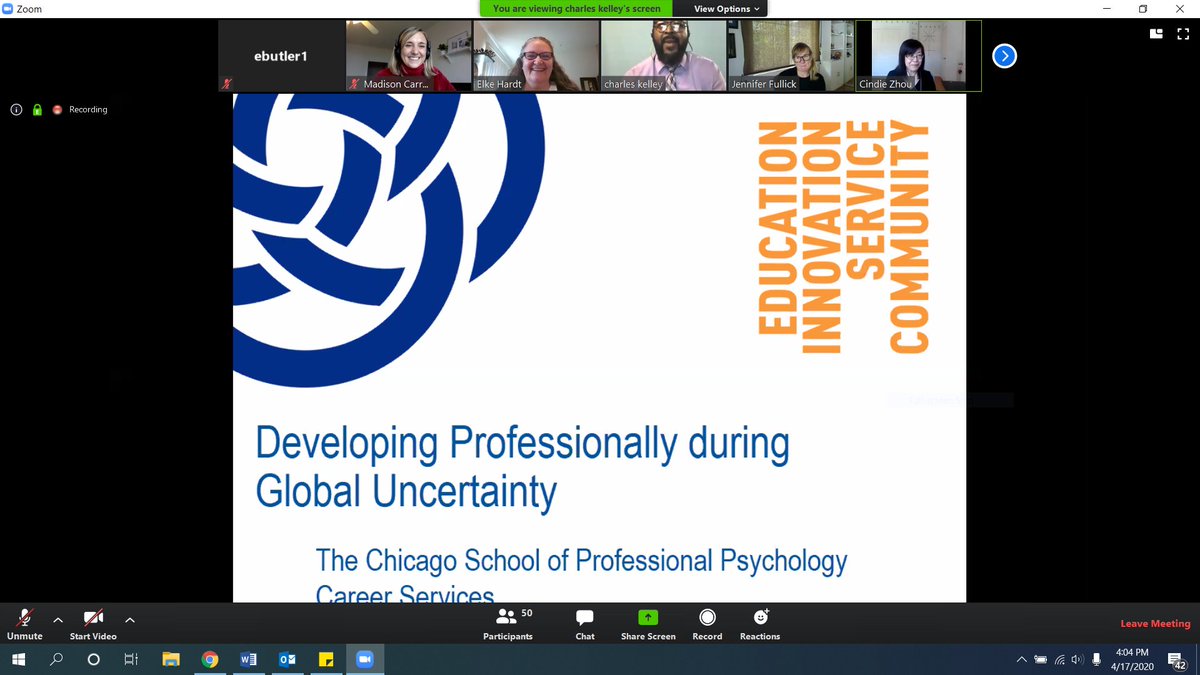Click the green Share Screen button
This screenshot has height=675, width=1200.
(648, 624)
